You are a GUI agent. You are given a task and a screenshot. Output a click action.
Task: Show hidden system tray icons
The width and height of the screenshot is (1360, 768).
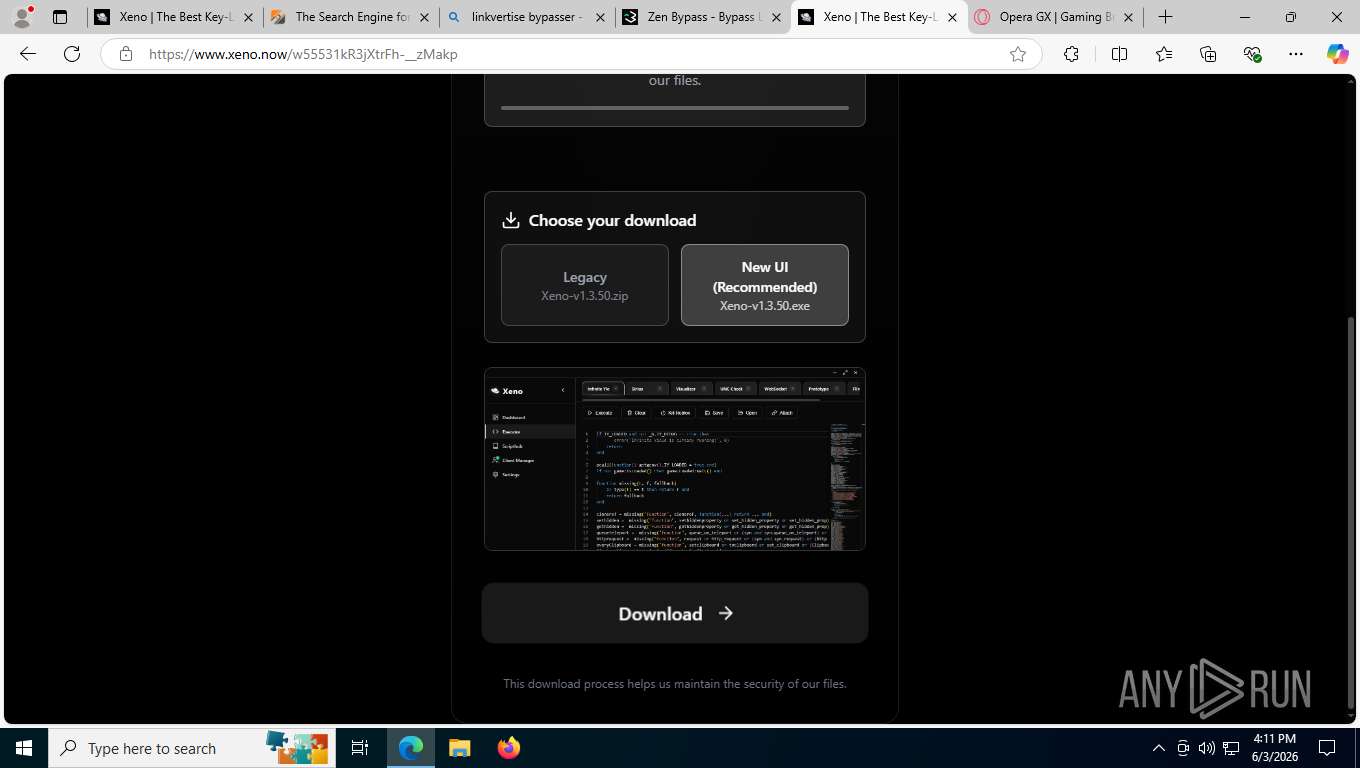coord(1159,748)
